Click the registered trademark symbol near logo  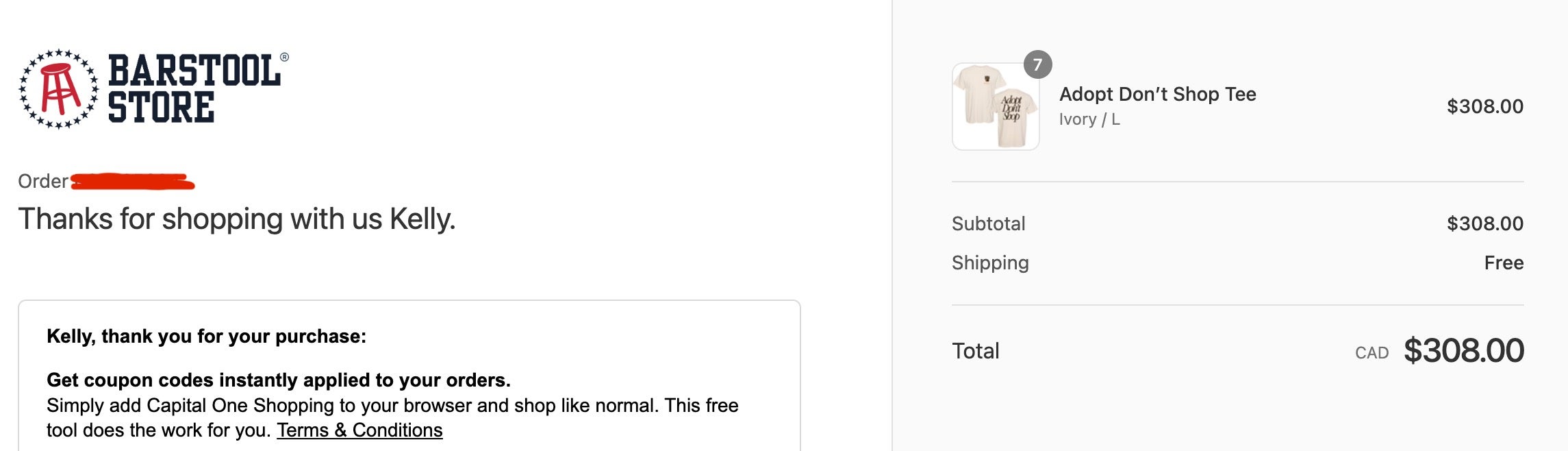pyautogui.click(x=284, y=58)
